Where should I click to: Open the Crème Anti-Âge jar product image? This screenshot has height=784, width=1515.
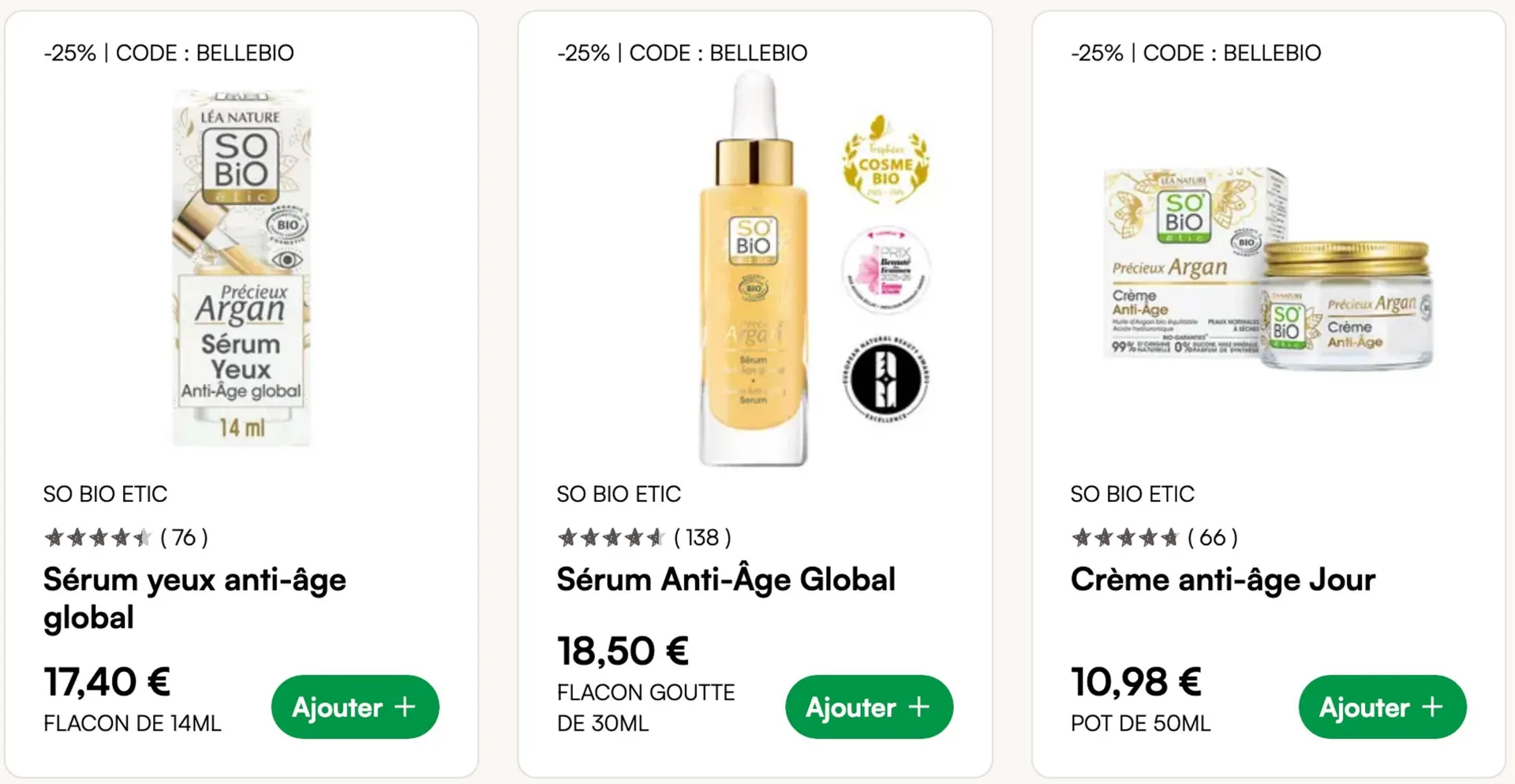point(1267,268)
